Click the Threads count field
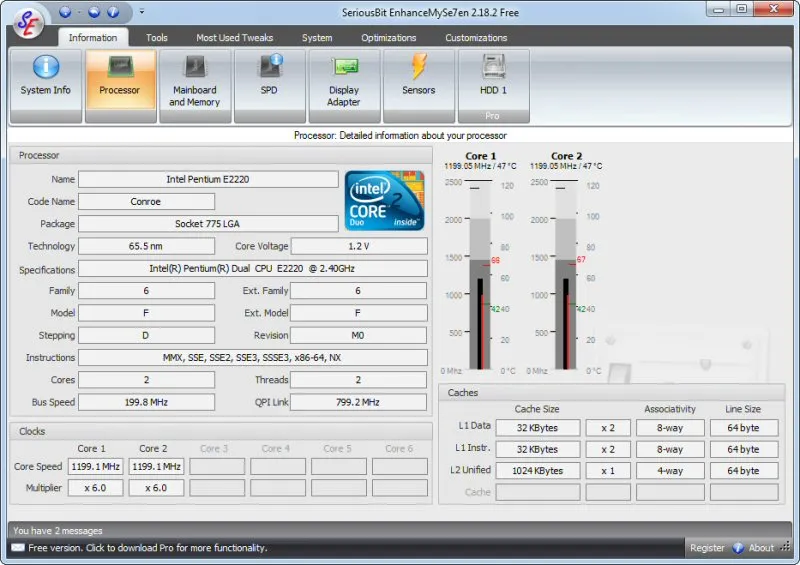This screenshot has width=800, height=565. point(359,380)
